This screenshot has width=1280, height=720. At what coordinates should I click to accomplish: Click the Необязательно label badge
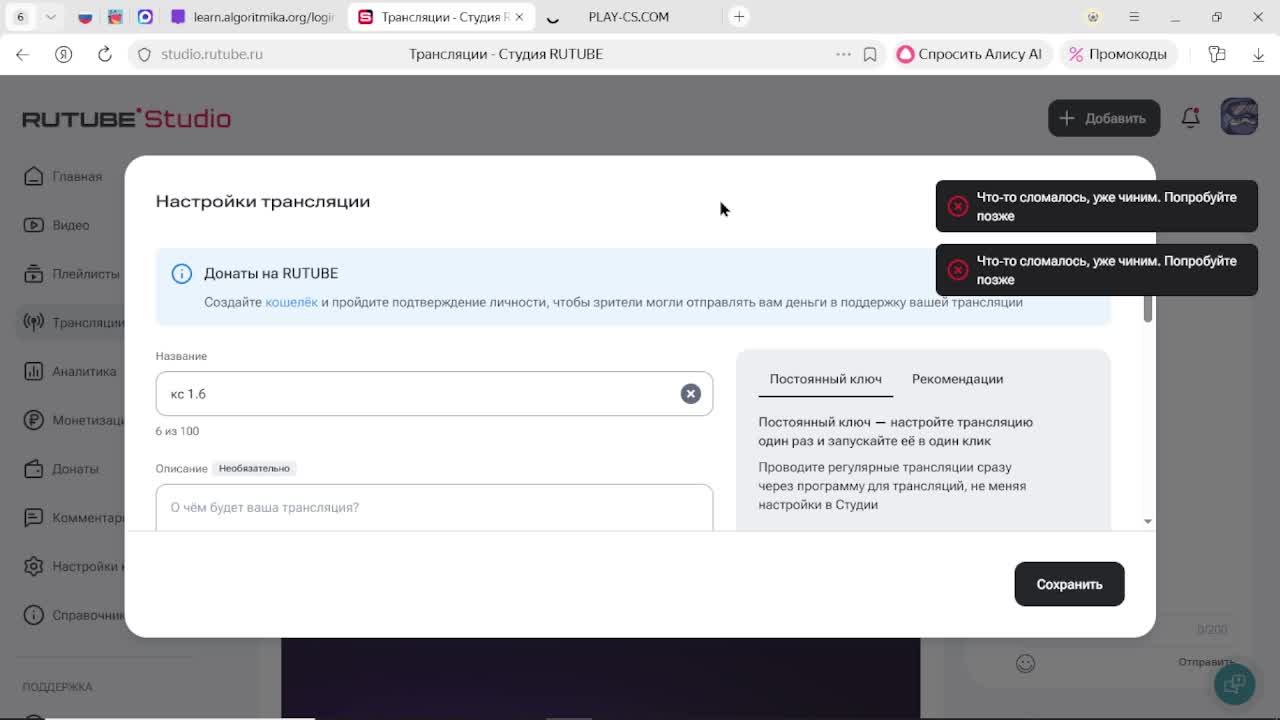click(254, 468)
